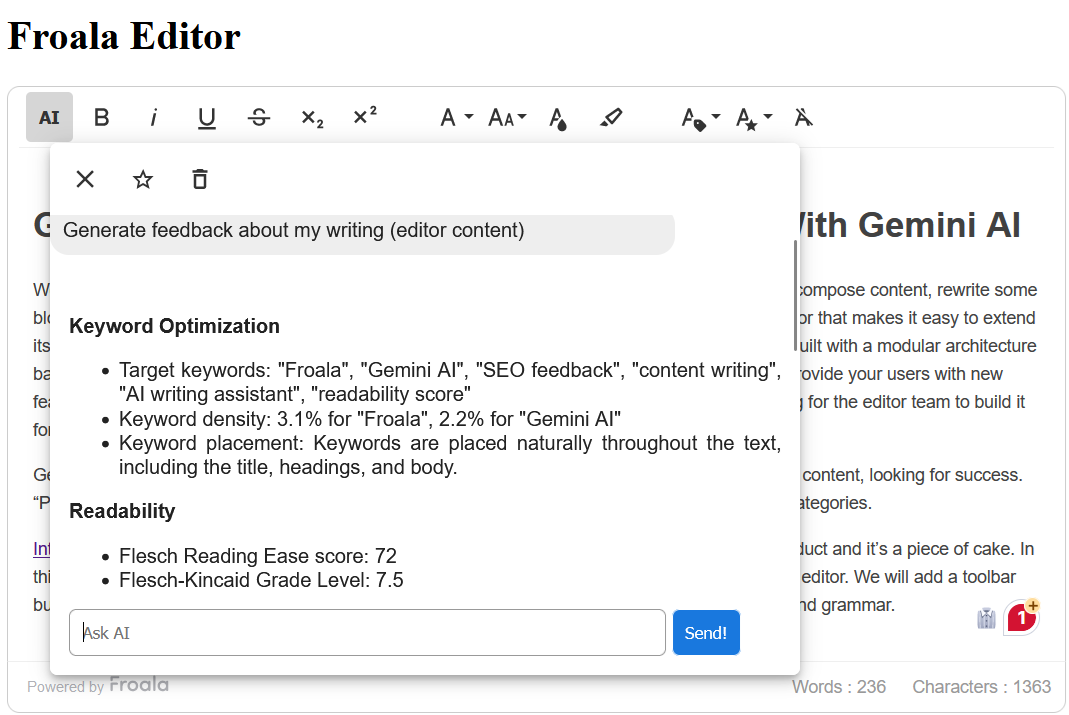Toggle underline formatting

[207, 117]
